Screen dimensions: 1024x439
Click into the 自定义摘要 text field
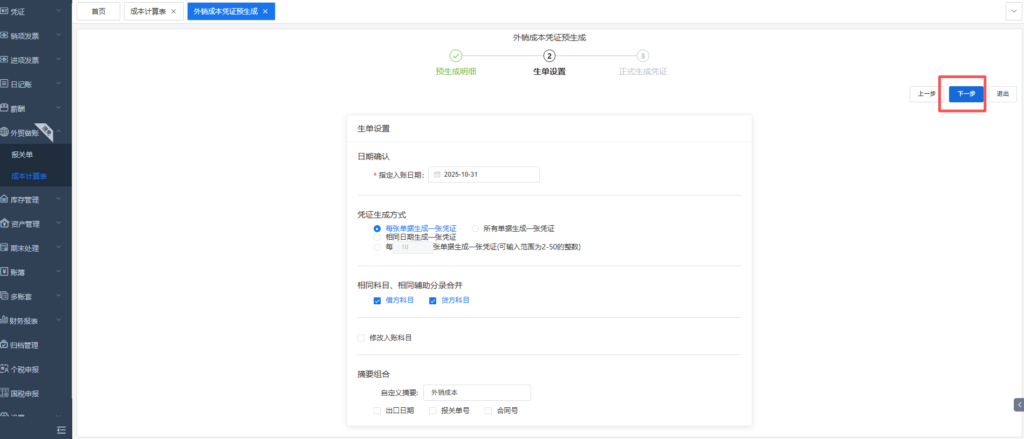point(476,393)
